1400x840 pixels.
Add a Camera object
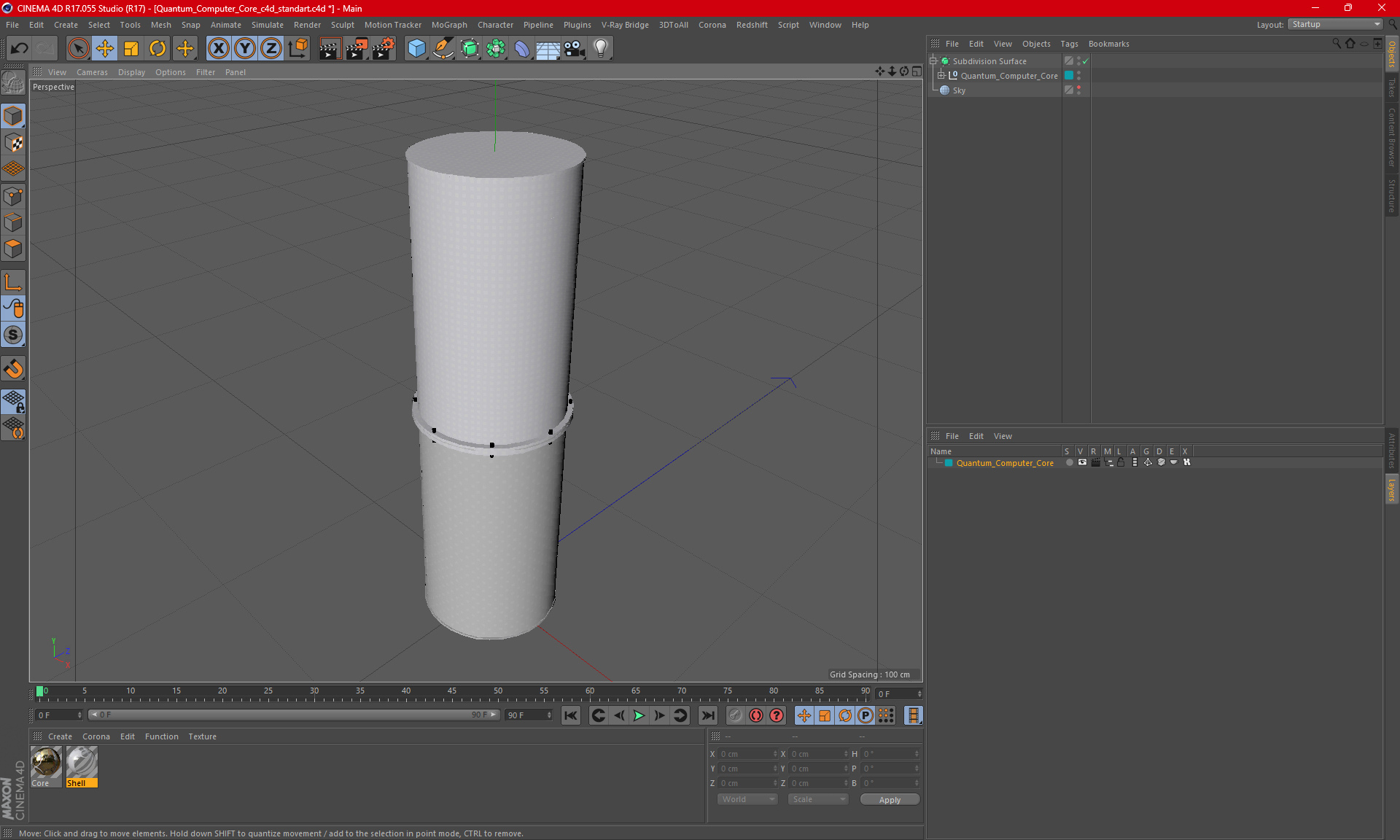[575, 49]
